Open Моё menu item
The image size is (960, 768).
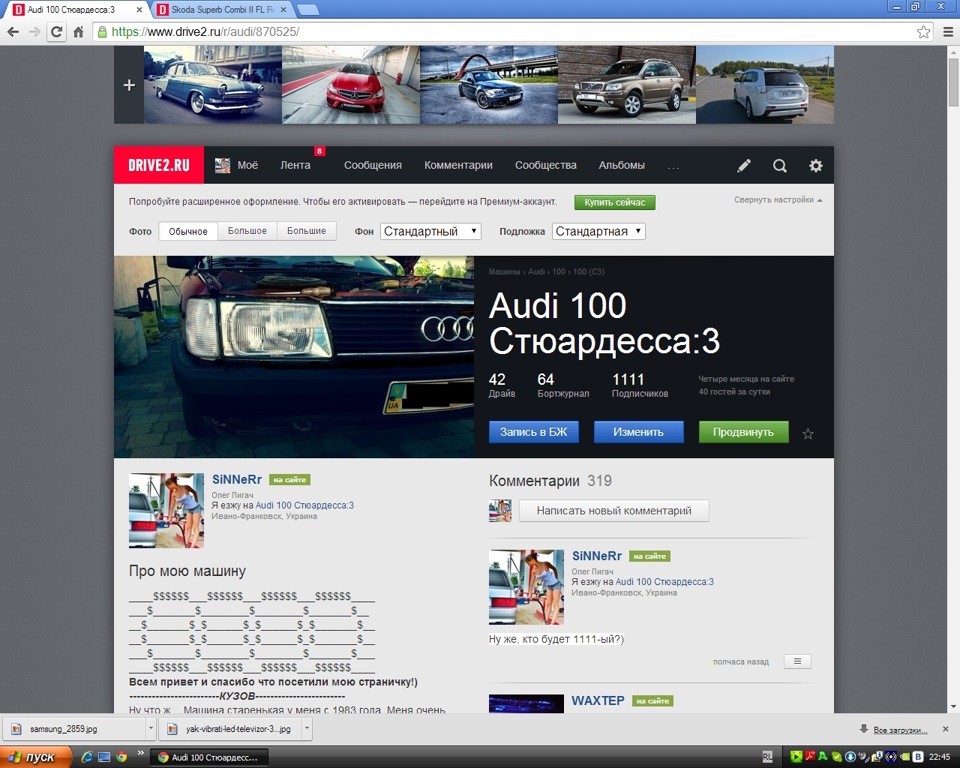click(236, 165)
